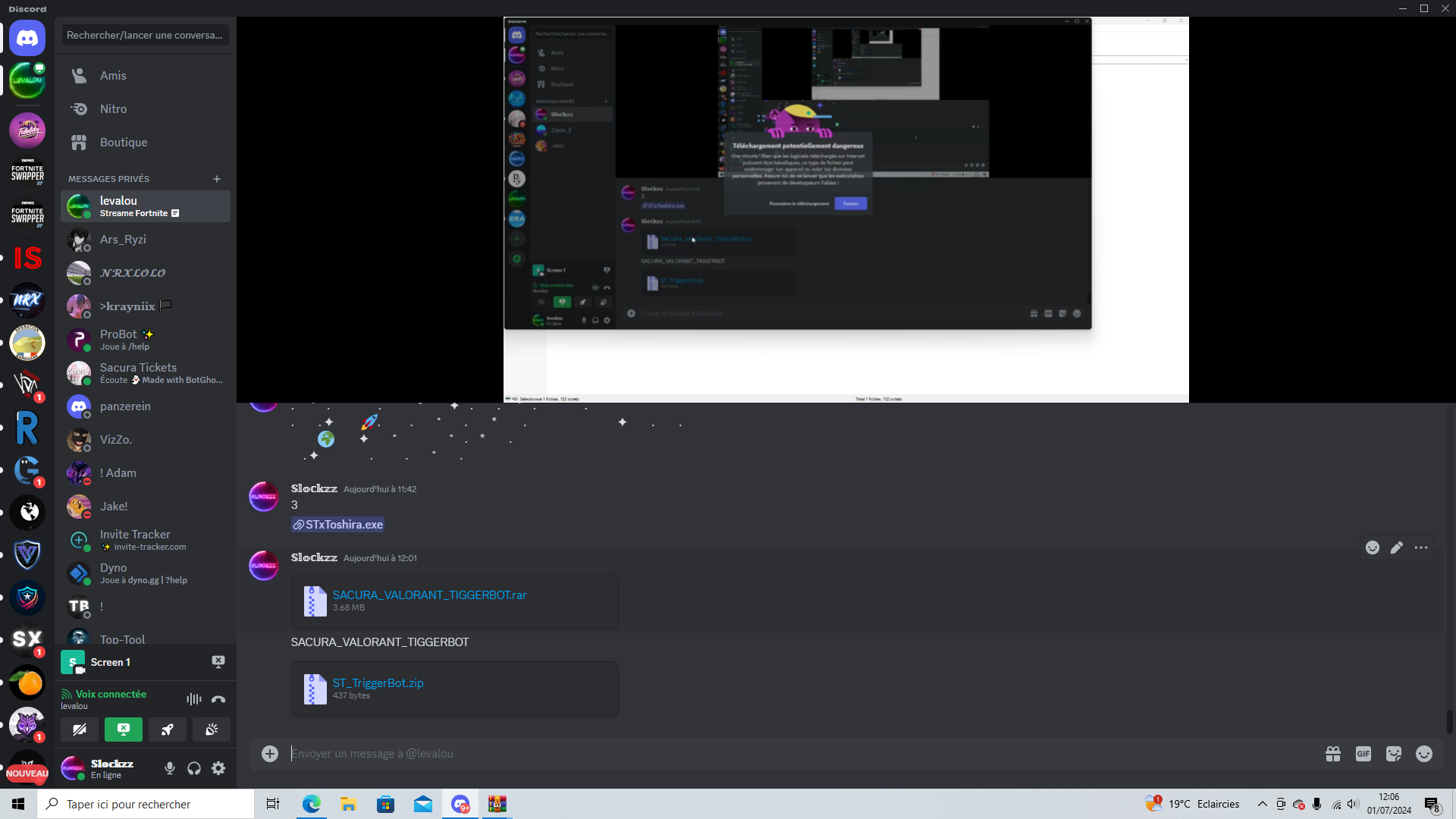The height and width of the screenshot is (819, 1456).
Task: Open Windows notification center
Action: tap(1432, 804)
